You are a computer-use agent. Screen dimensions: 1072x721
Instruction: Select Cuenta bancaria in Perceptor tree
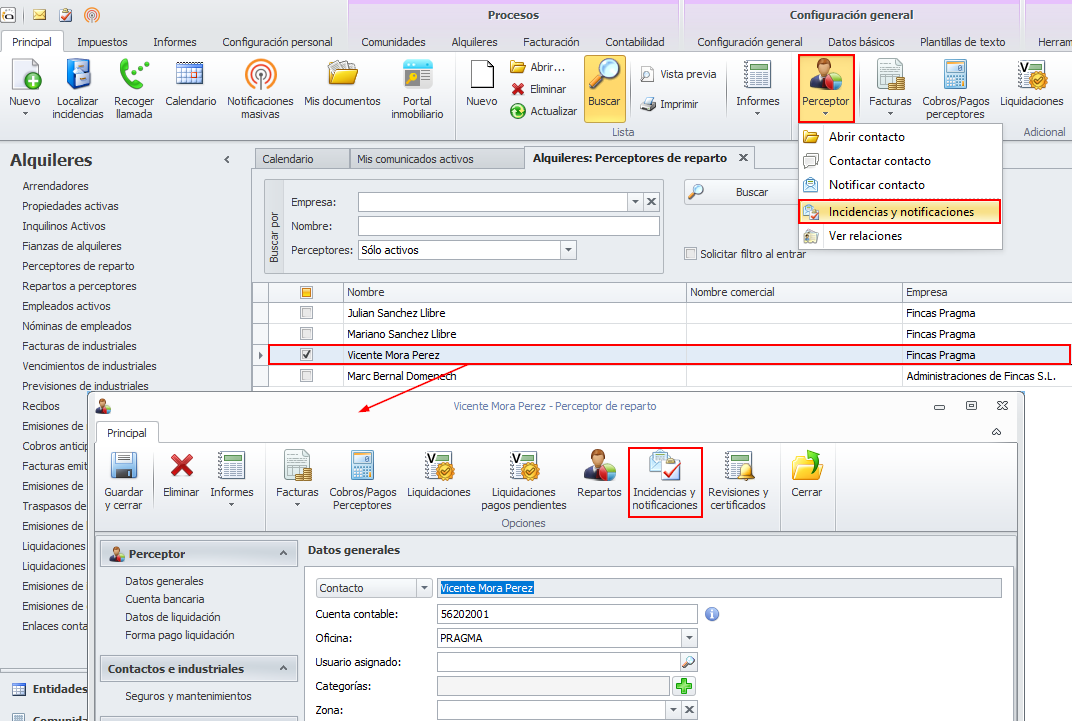[165, 599]
